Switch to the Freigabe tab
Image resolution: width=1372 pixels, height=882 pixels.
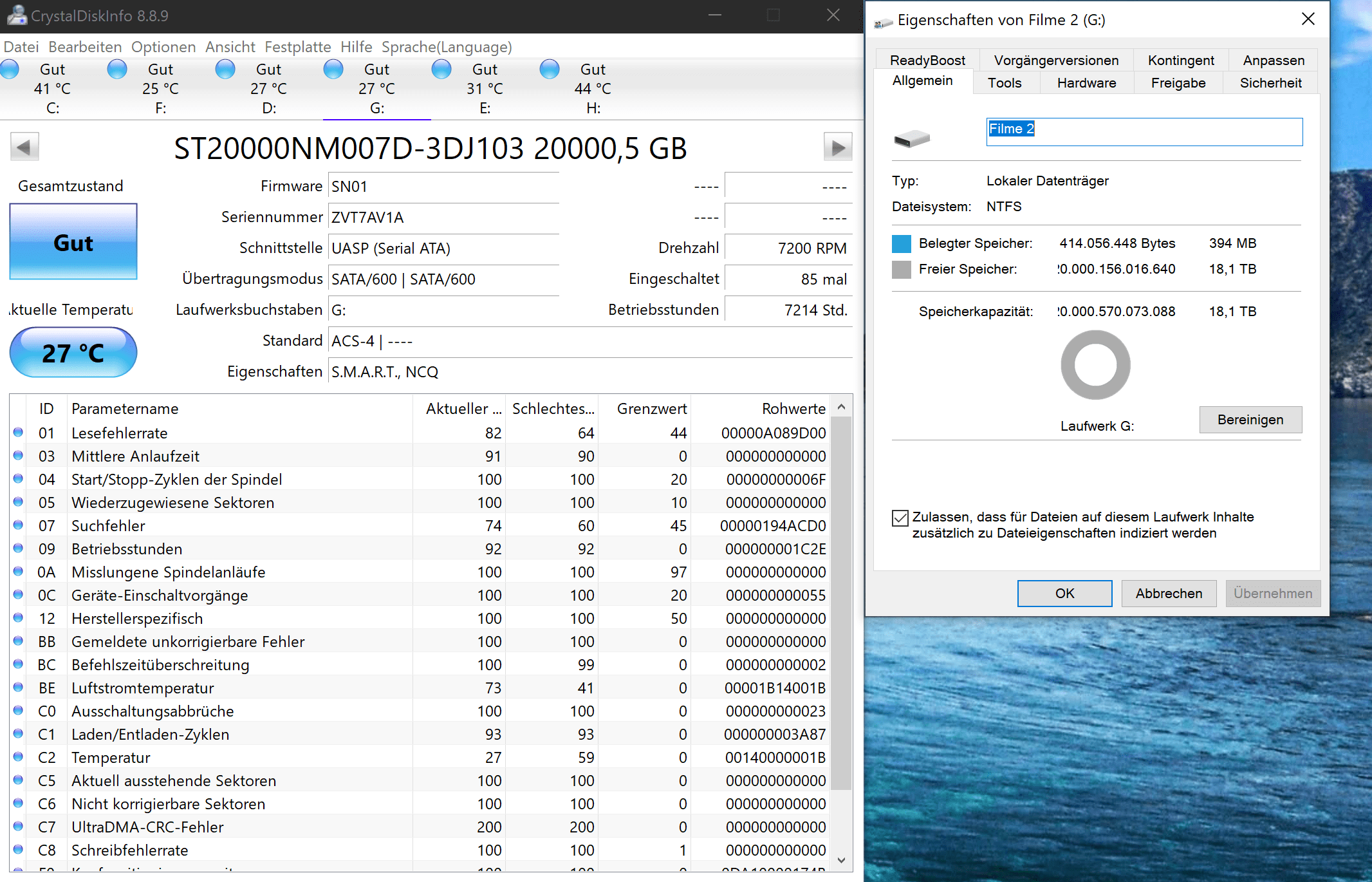[x=1178, y=83]
